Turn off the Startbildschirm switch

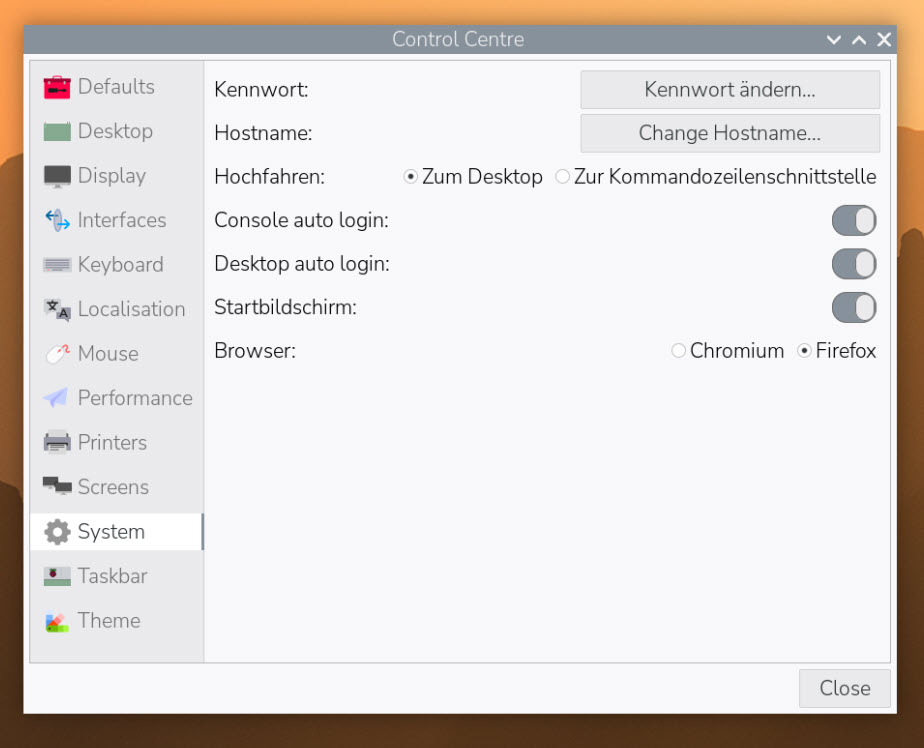click(853, 307)
